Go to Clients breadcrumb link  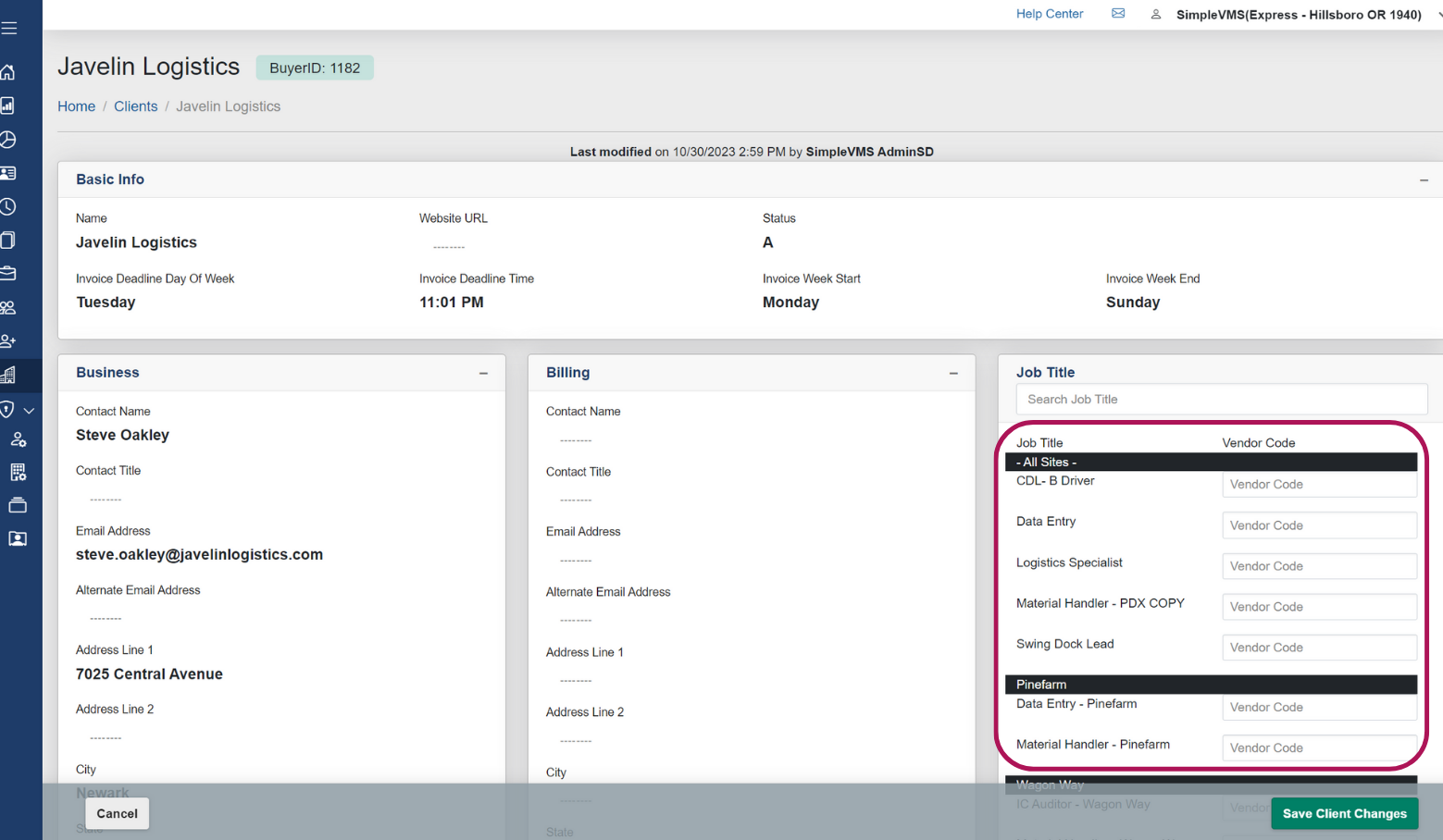coord(136,106)
